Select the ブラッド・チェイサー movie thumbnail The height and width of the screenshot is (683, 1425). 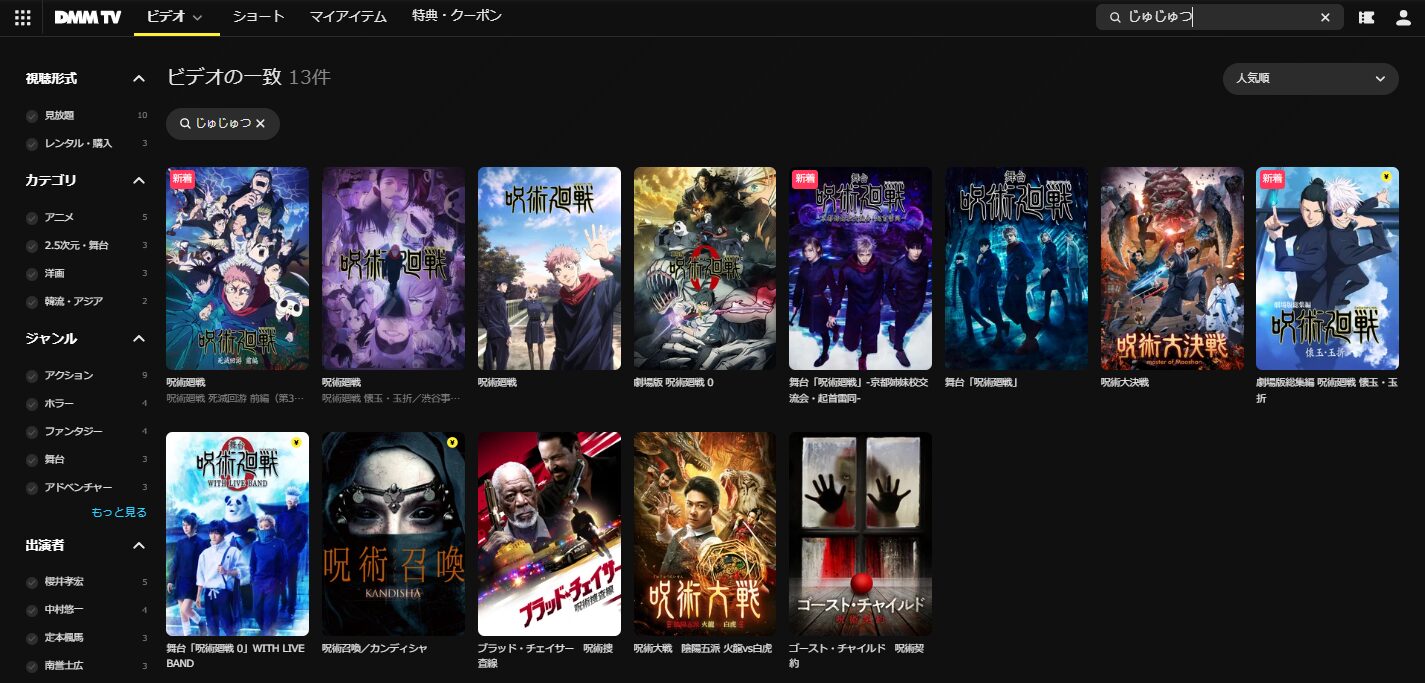point(549,533)
